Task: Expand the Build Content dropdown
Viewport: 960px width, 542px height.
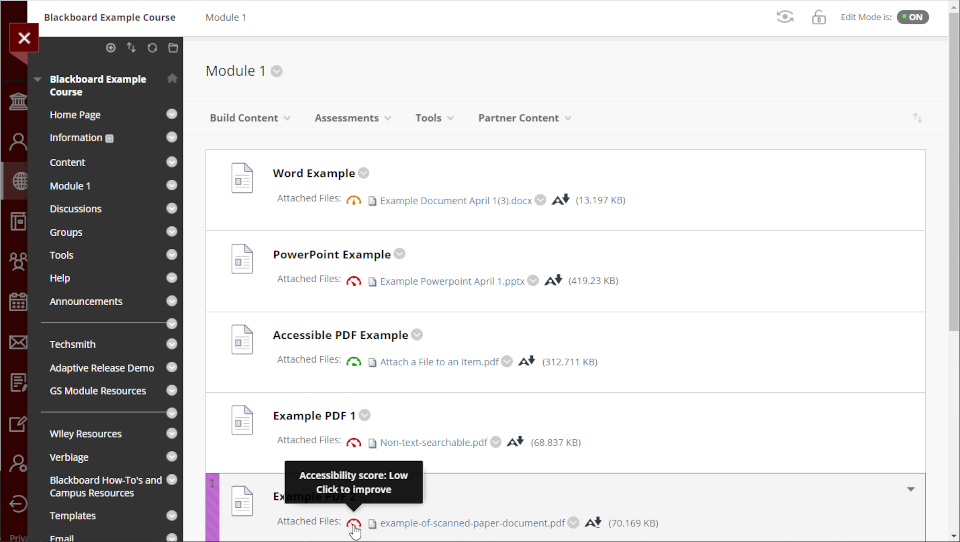Action: 250,118
